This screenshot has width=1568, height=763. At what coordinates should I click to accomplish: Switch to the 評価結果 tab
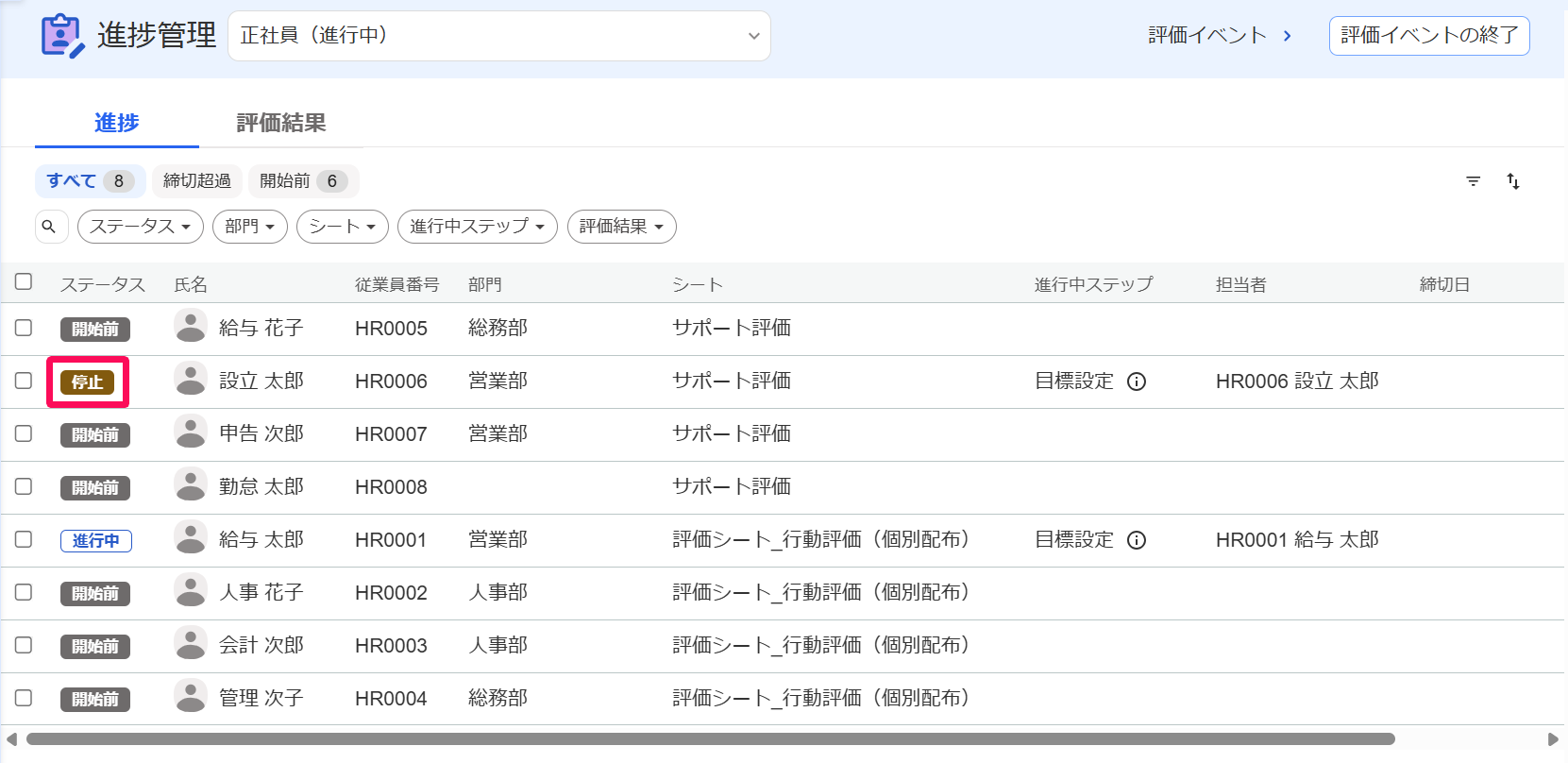click(x=281, y=123)
